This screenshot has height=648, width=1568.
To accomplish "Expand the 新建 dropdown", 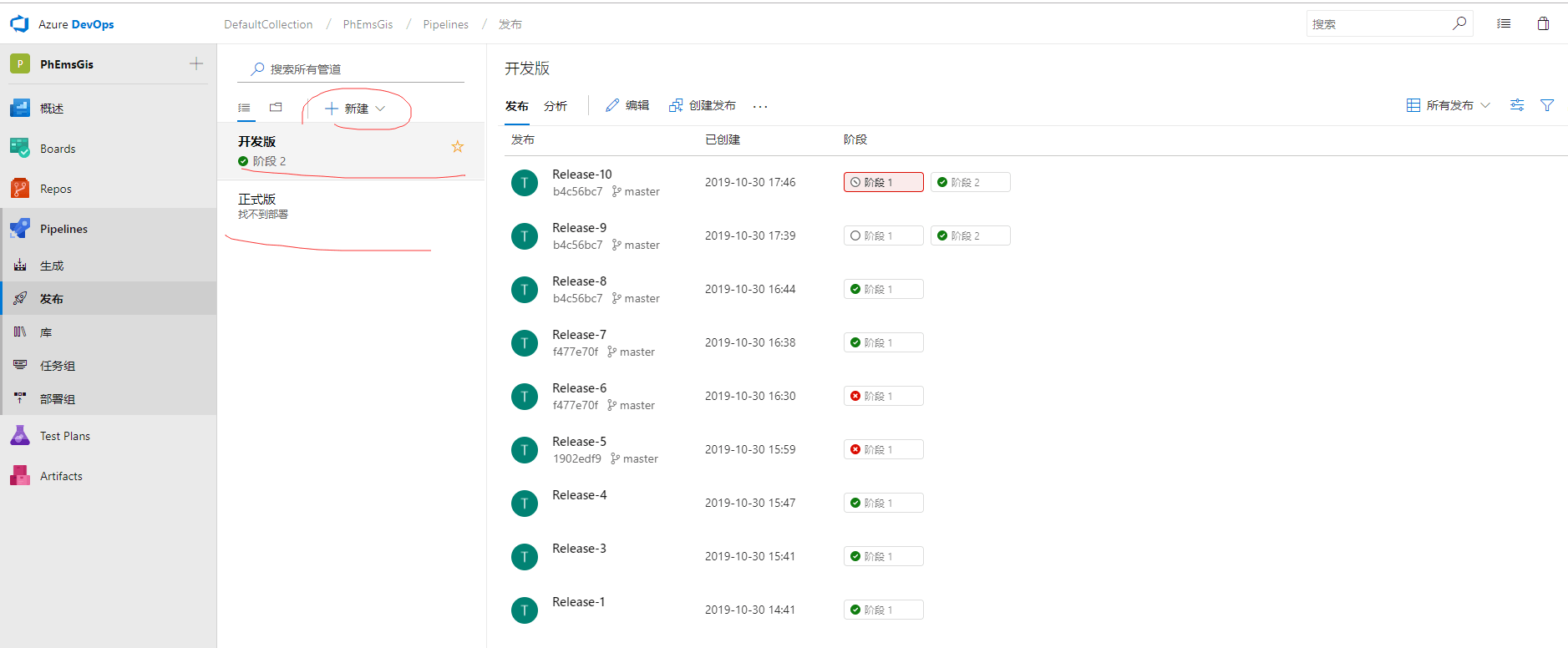I will (355, 109).
